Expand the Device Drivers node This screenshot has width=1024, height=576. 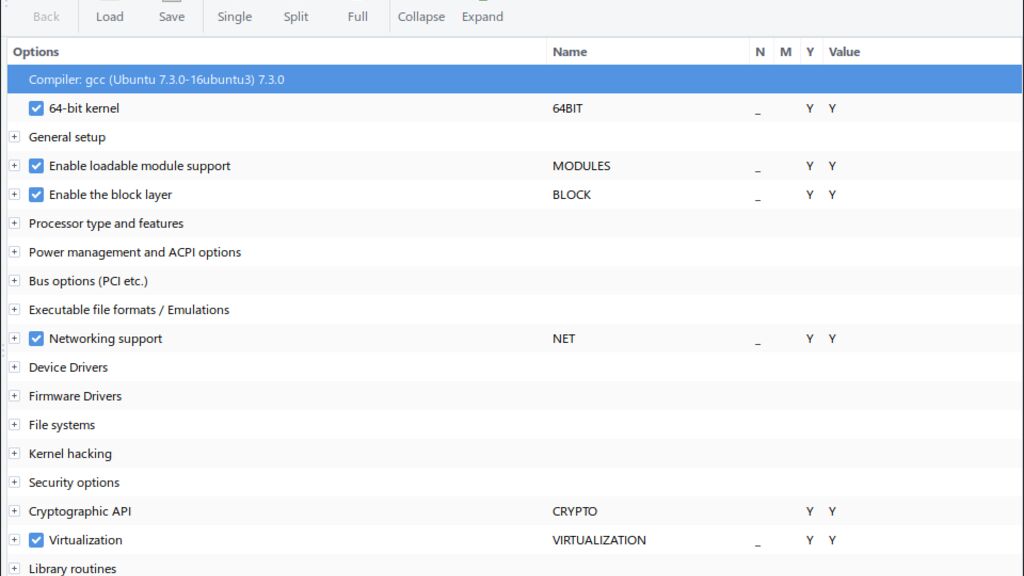(14, 367)
